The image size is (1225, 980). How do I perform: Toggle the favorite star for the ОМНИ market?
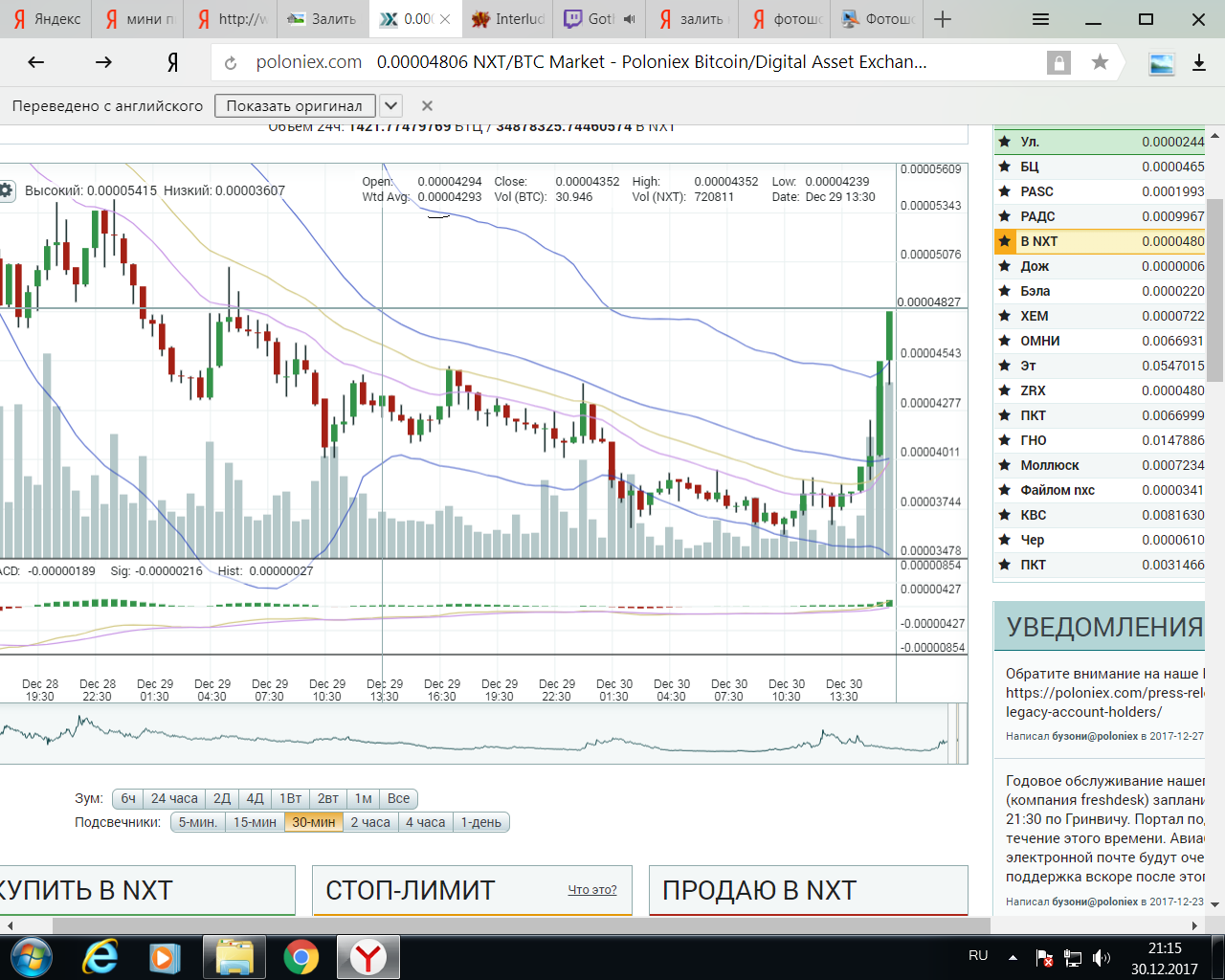tap(1005, 341)
